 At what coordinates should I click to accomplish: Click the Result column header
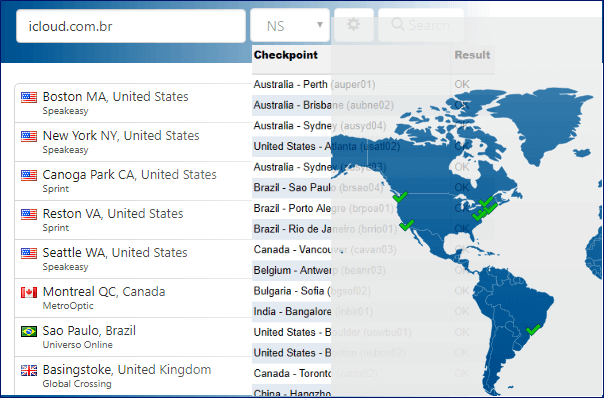point(472,55)
